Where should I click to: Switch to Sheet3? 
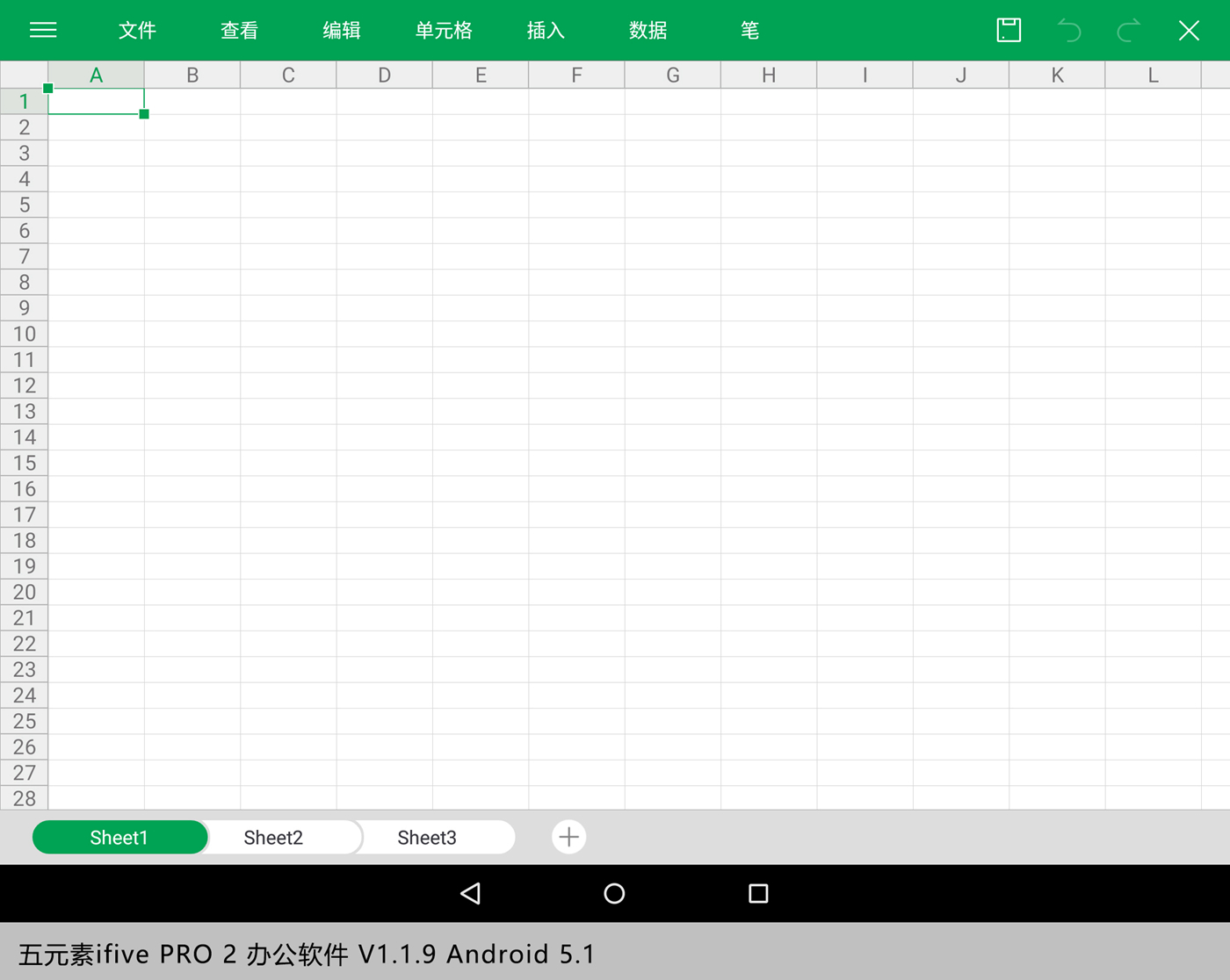[x=427, y=837]
